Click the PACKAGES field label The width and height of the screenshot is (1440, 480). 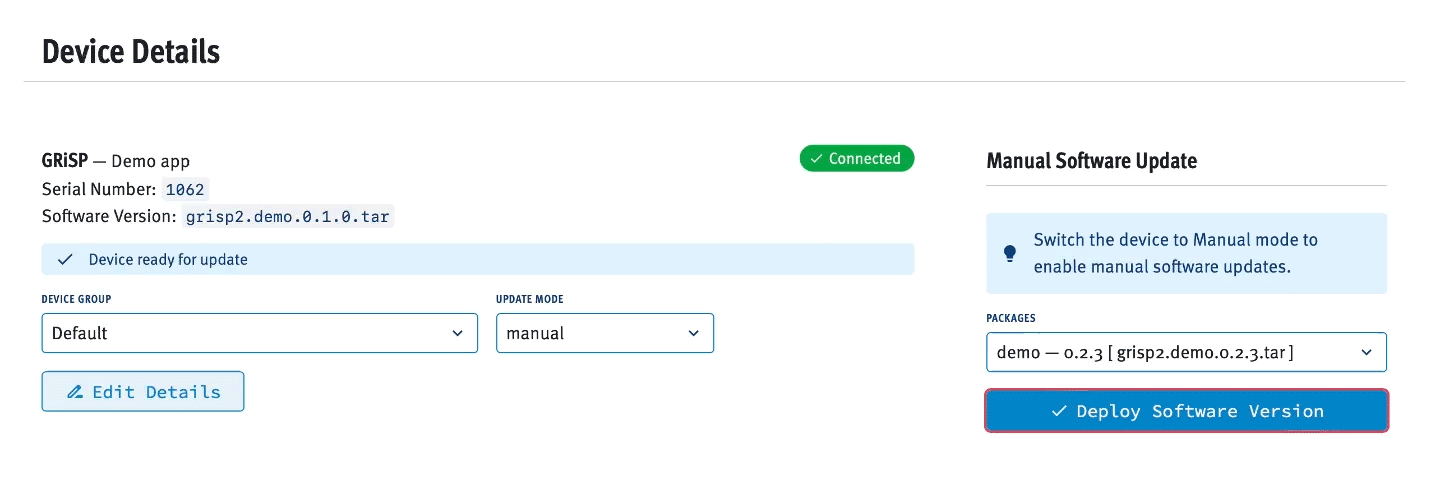(x=1010, y=318)
